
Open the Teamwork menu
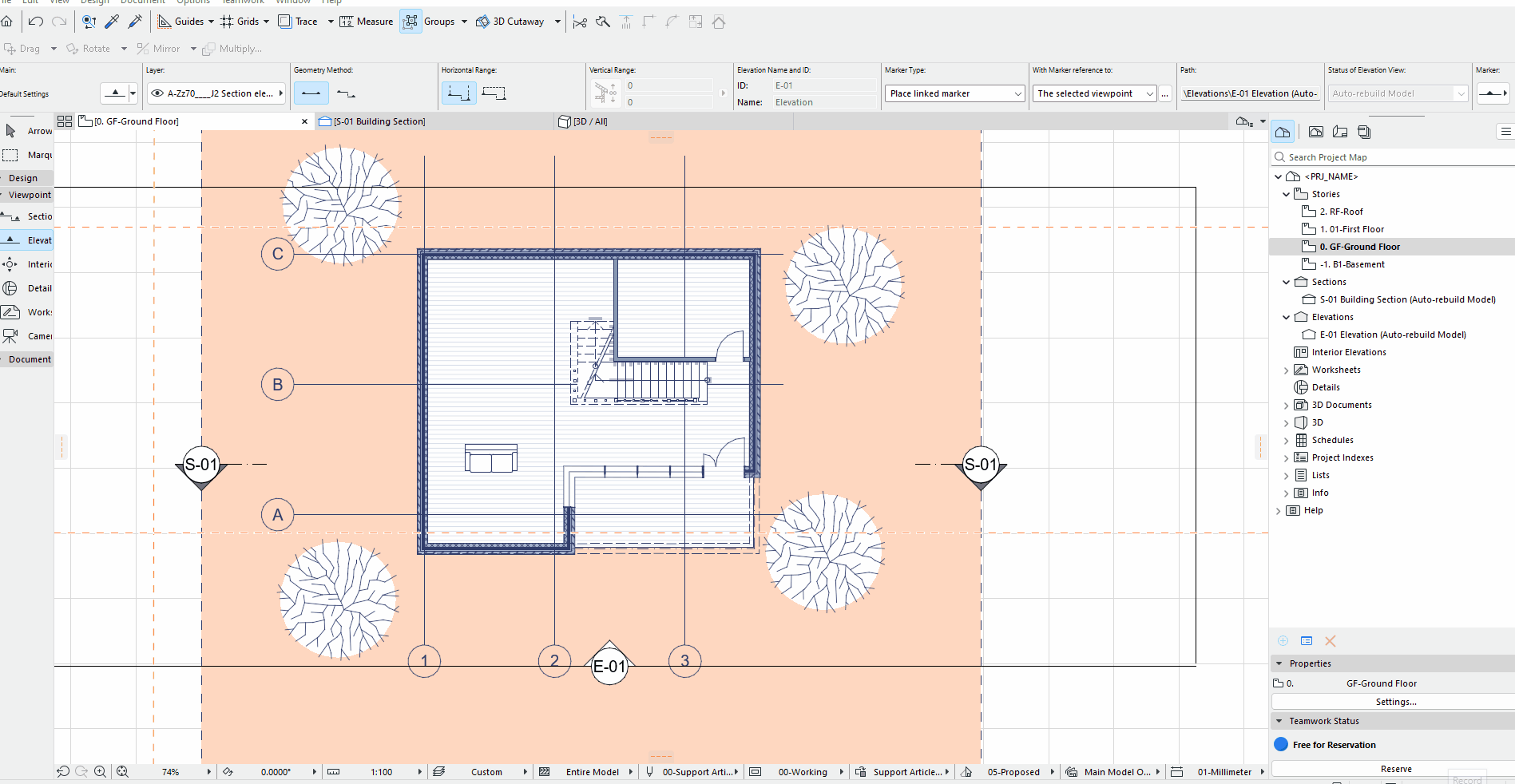(243, 2)
